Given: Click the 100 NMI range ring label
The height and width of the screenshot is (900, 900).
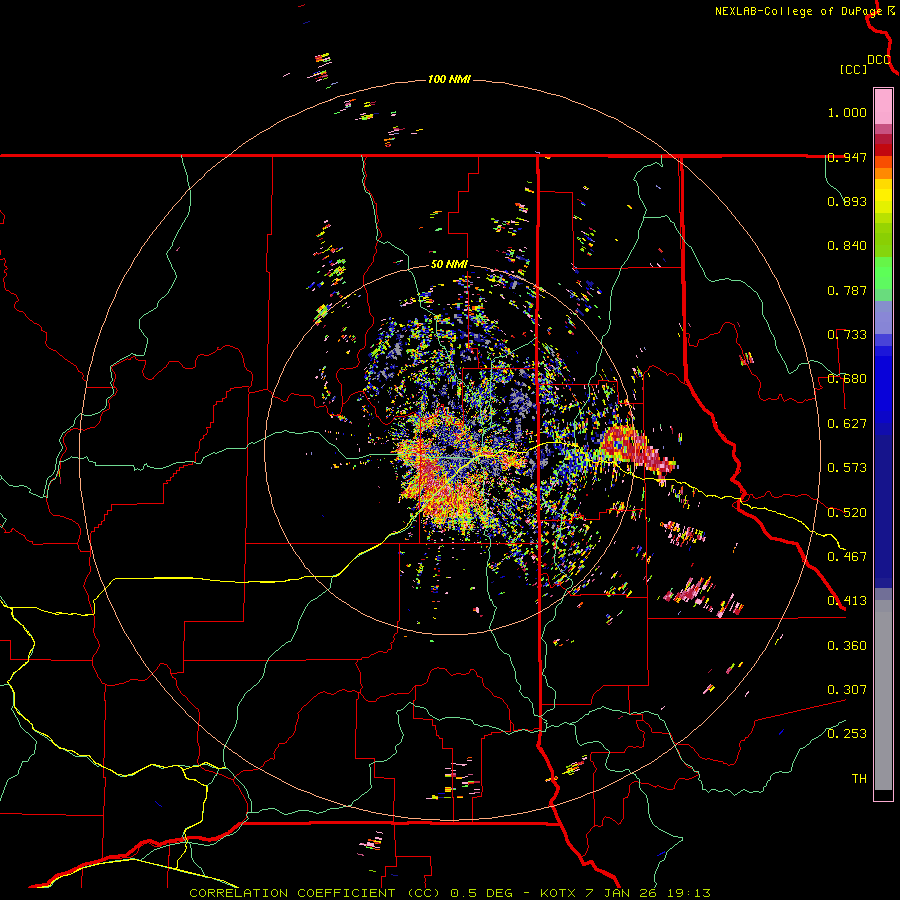Looking at the screenshot, I should tap(449, 79).
